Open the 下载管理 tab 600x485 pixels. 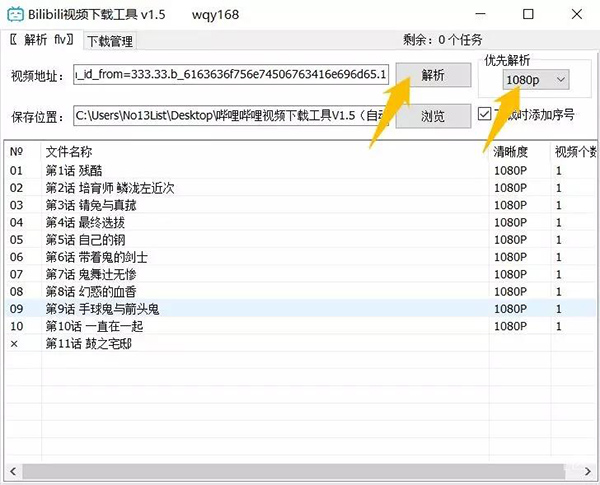point(110,41)
